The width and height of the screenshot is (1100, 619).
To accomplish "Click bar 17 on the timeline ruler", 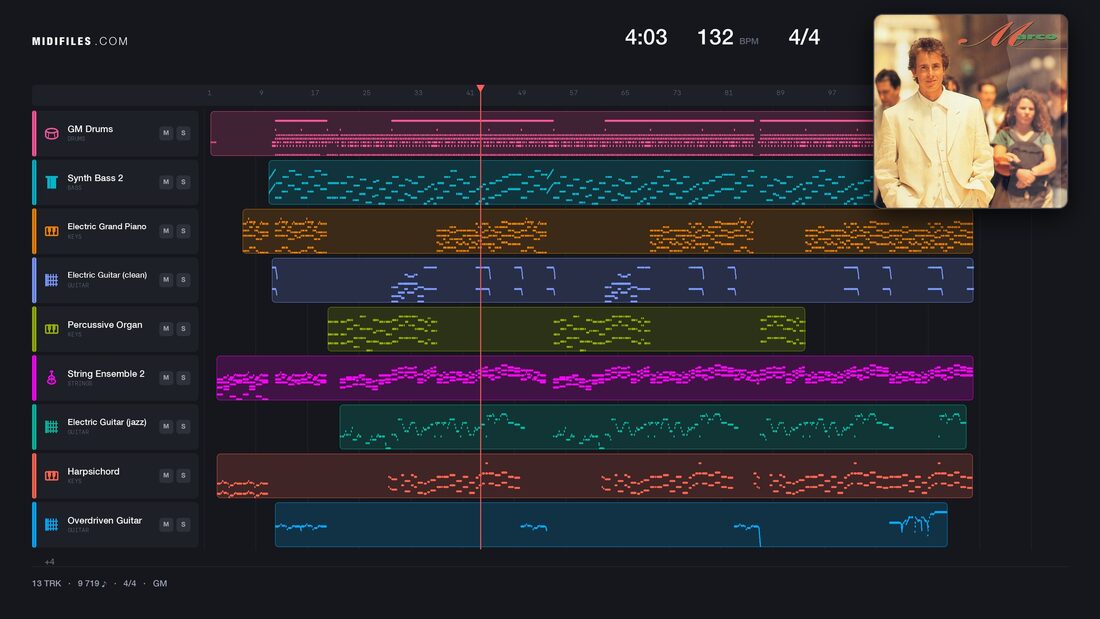I will (x=315, y=93).
